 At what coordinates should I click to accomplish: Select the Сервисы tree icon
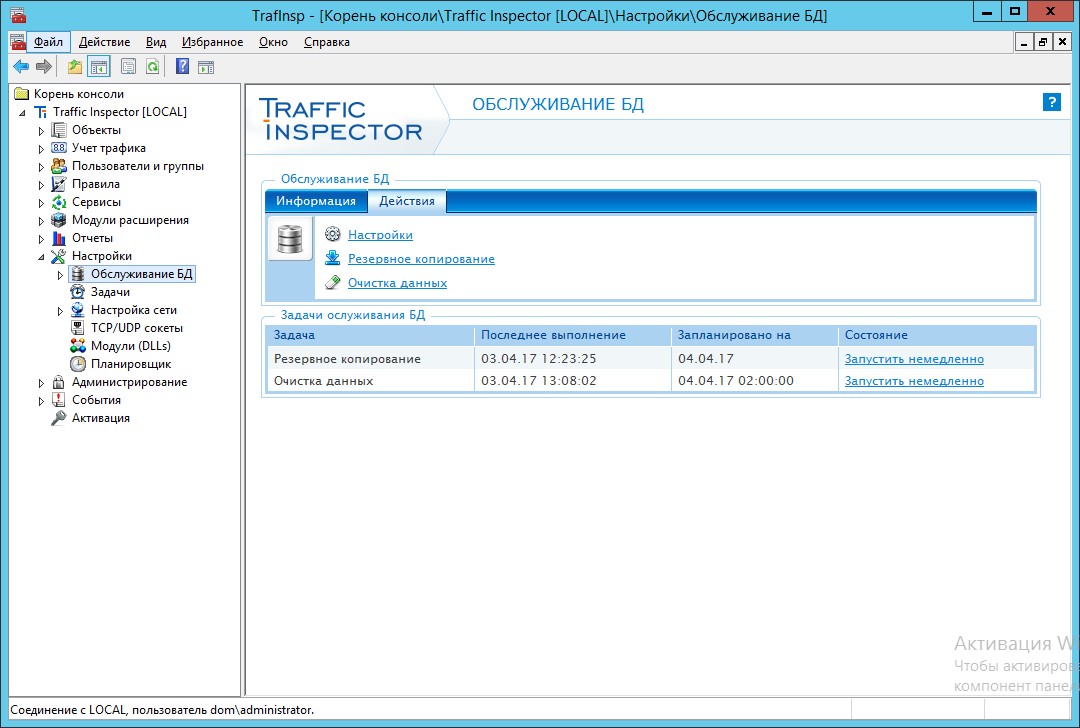(x=59, y=202)
